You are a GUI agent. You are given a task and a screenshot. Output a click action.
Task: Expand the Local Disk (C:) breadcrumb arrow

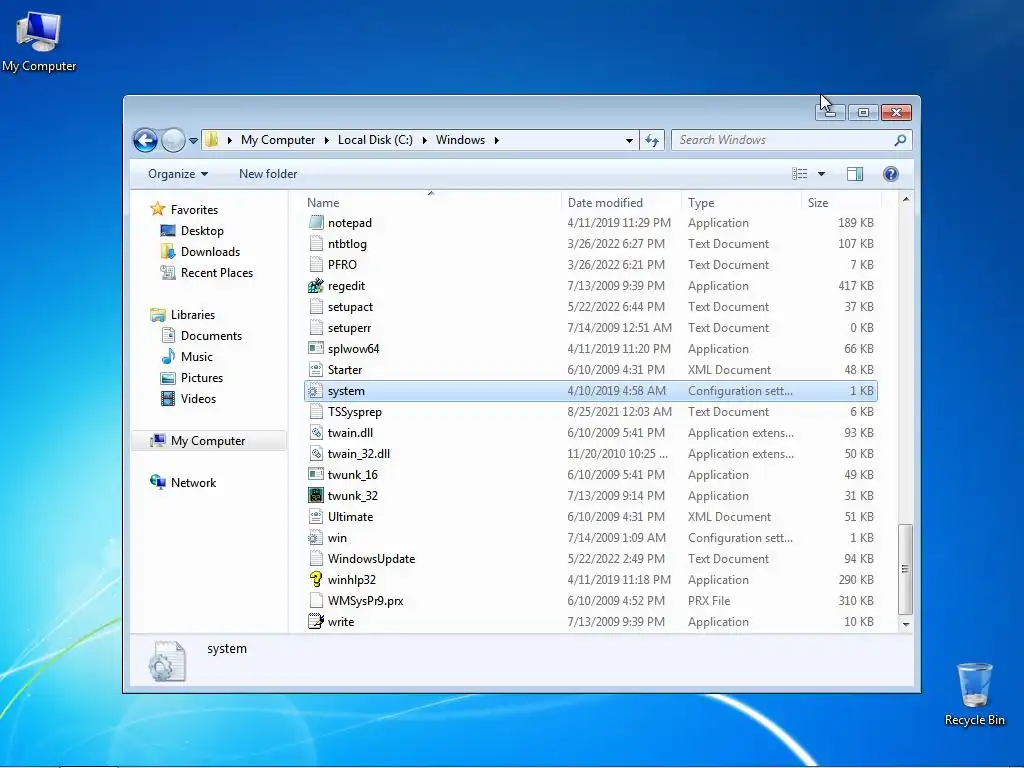point(424,140)
